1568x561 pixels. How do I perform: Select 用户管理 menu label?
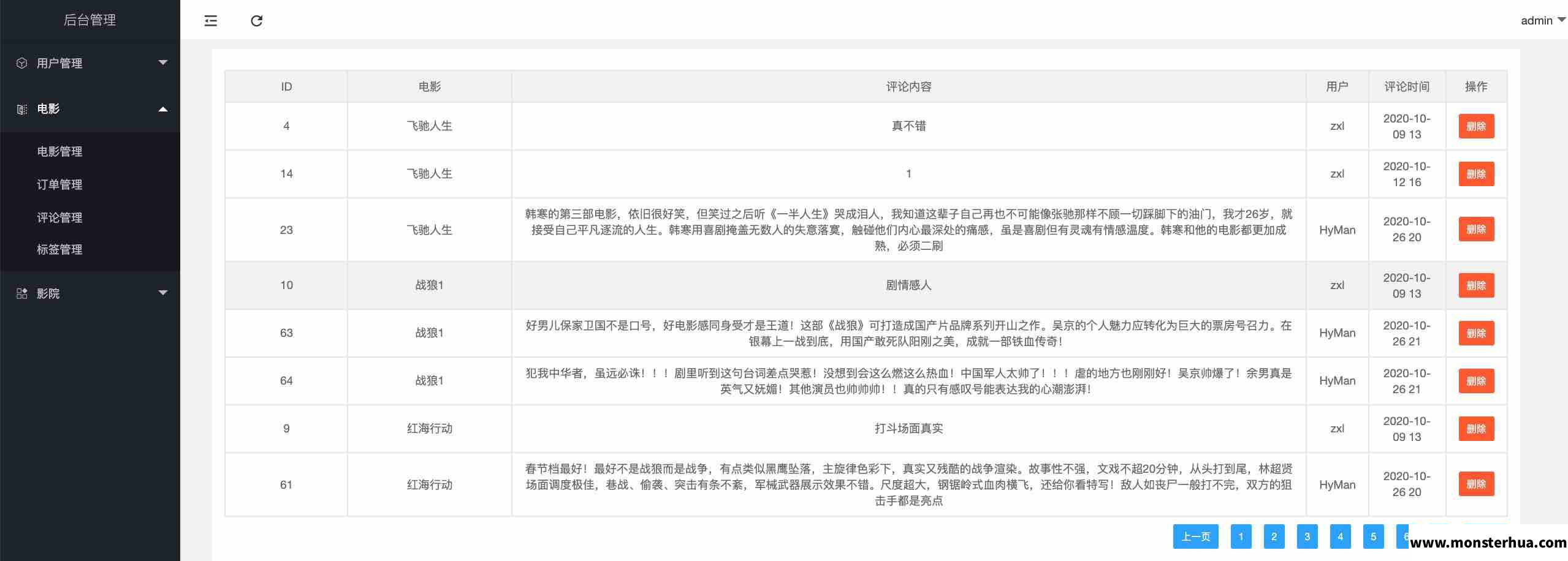(x=59, y=63)
